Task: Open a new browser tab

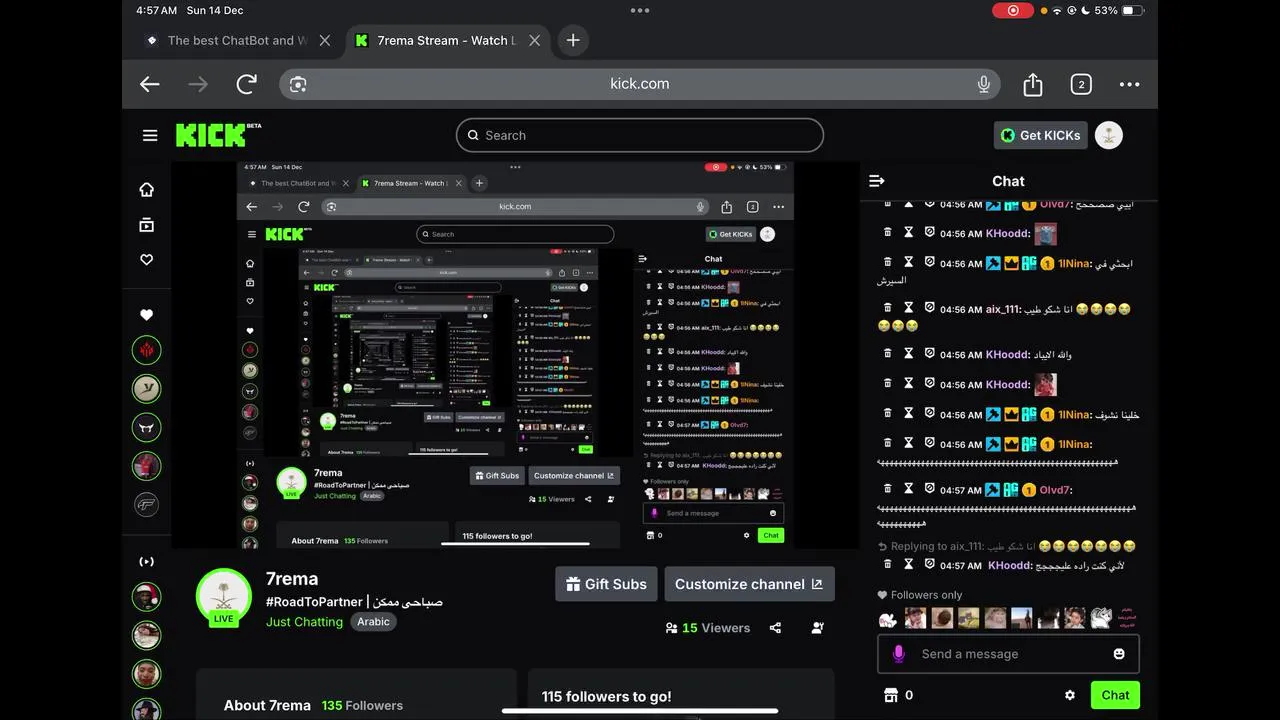Action: point(573,40)
